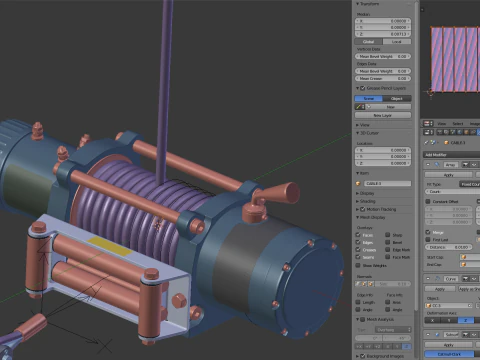This screenshot has width=480, height=360.
Task: Click the object icon beside Item name field
Action: click(359, 184)
